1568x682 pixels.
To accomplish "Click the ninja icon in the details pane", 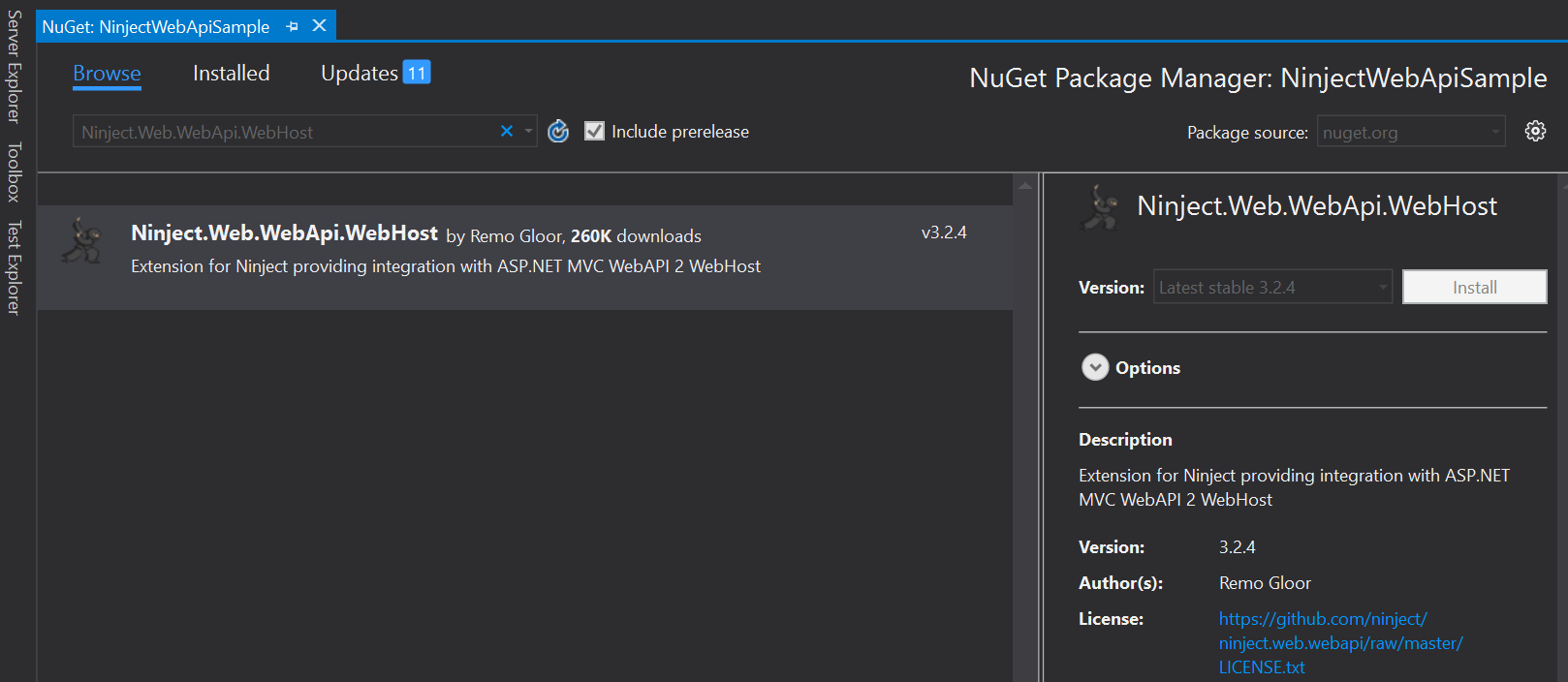I will [1100, 207].
